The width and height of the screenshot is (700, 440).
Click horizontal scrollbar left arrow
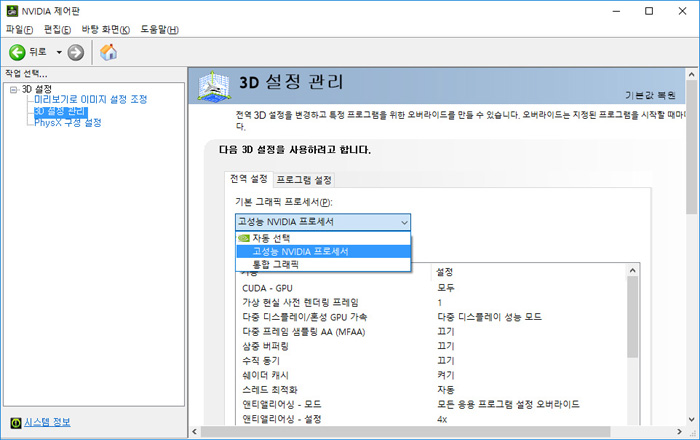[194, 432]
